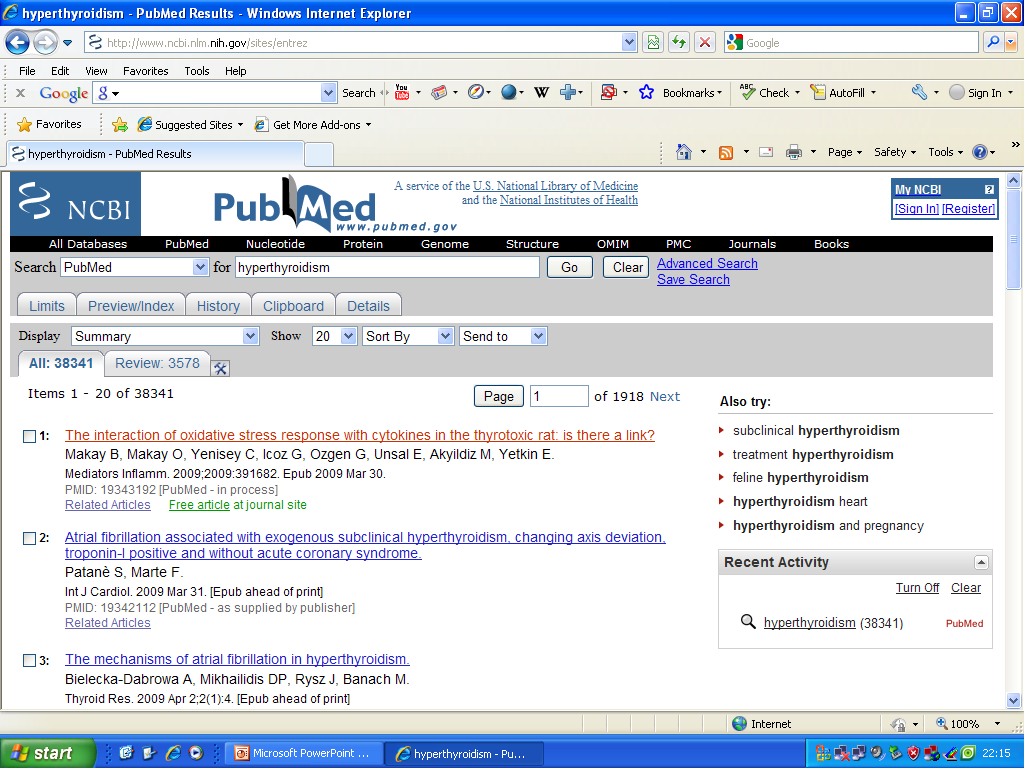Check the box for result 3
Viewport: 1024px width, 768px height.
(x=29, y=660)
